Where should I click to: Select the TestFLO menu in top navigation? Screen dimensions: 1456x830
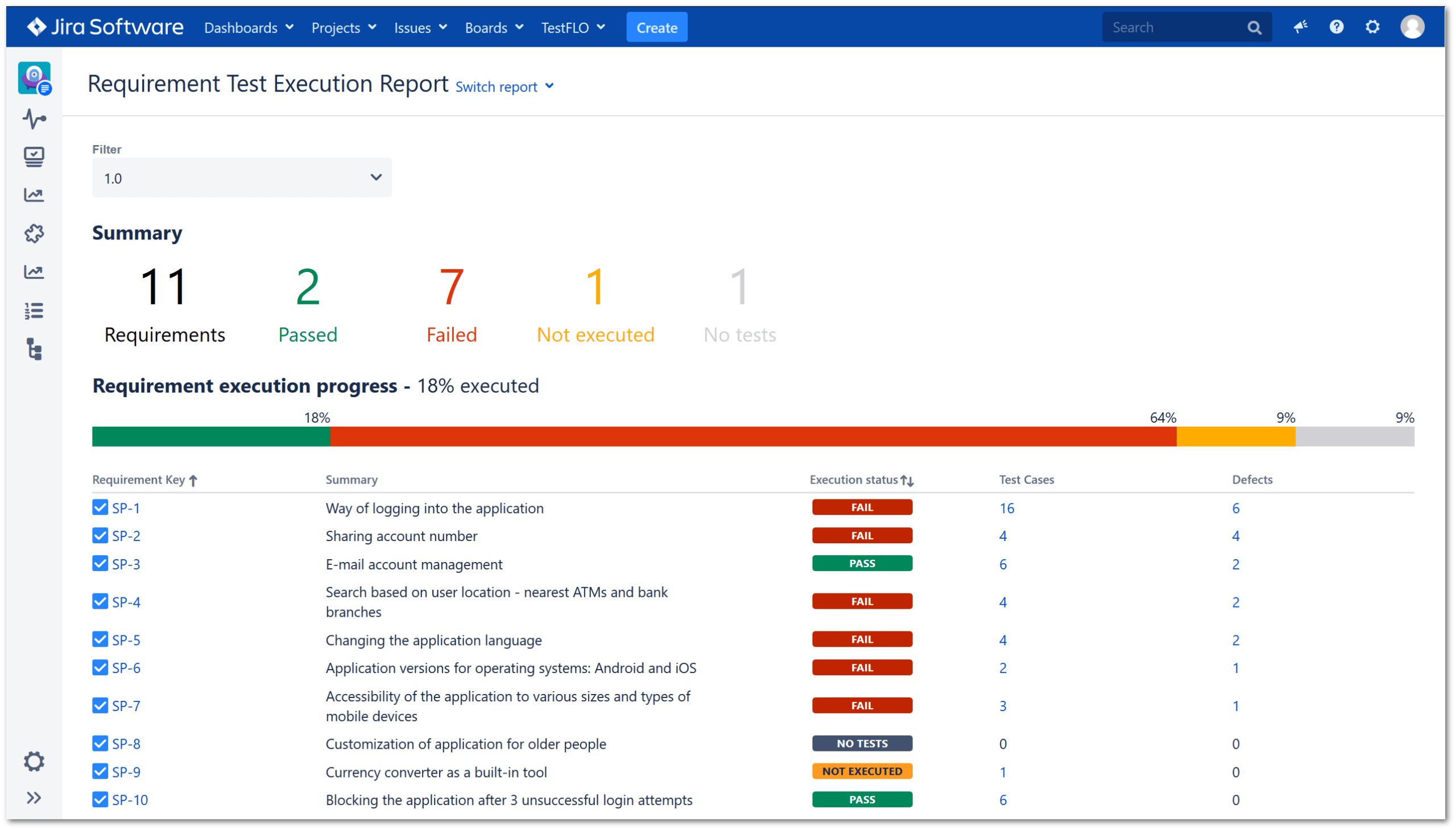569,27
